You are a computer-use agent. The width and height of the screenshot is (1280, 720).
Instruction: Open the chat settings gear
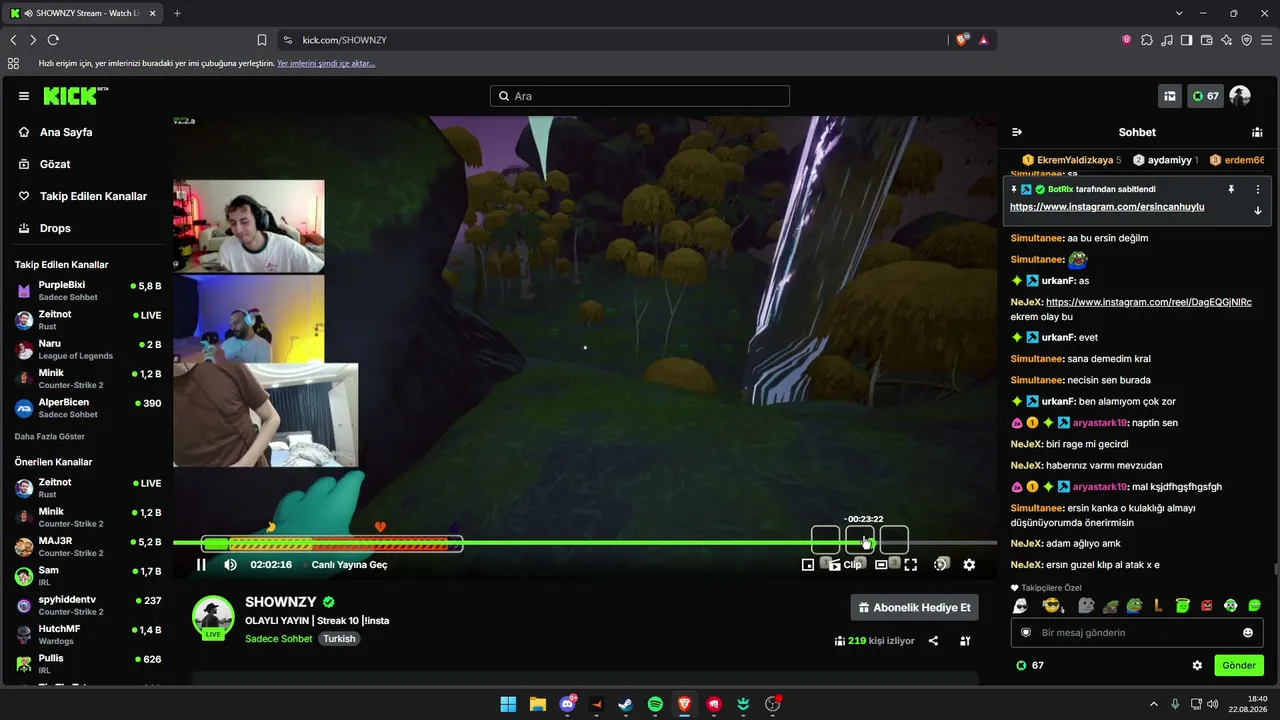coord(1197,665)
